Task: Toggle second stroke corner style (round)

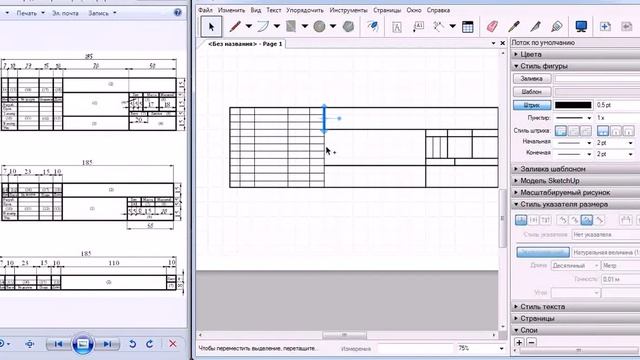Action: (x=573, y=131)
